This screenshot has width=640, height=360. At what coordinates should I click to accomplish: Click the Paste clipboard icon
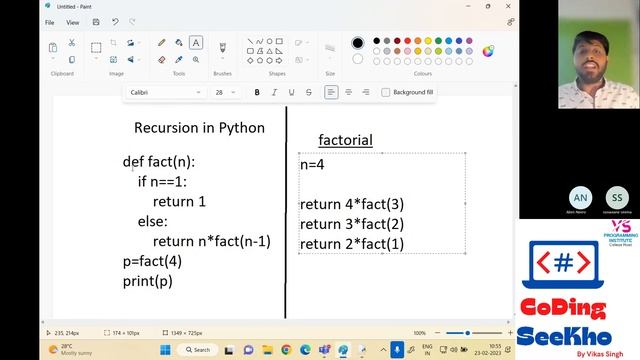(53, 47)
